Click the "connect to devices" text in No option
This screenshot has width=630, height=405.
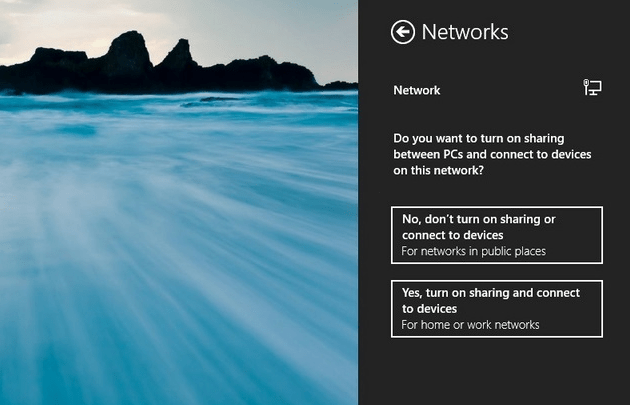pos(451,235)
